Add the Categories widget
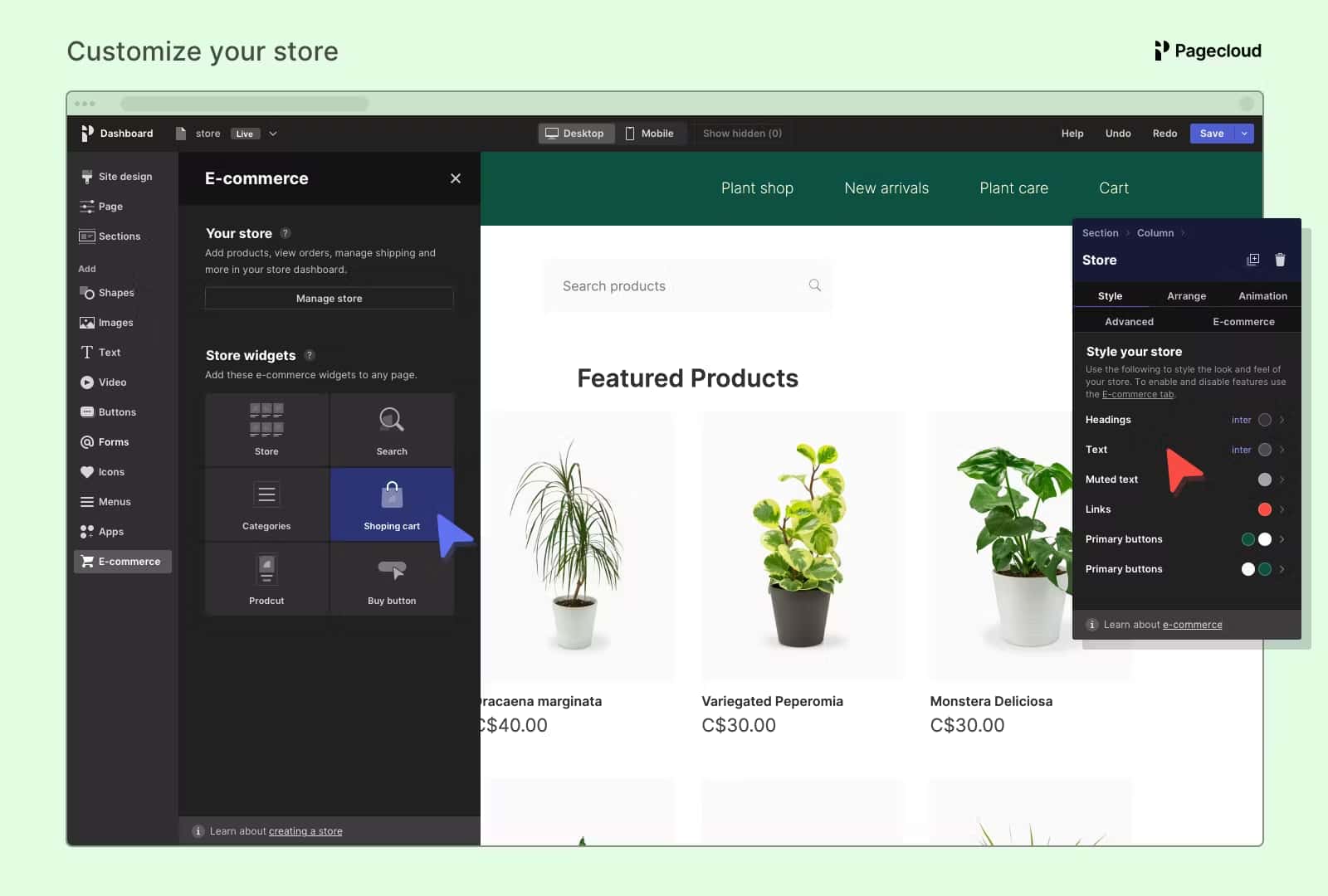1328x896 pixels. click(x=266, y=504)
